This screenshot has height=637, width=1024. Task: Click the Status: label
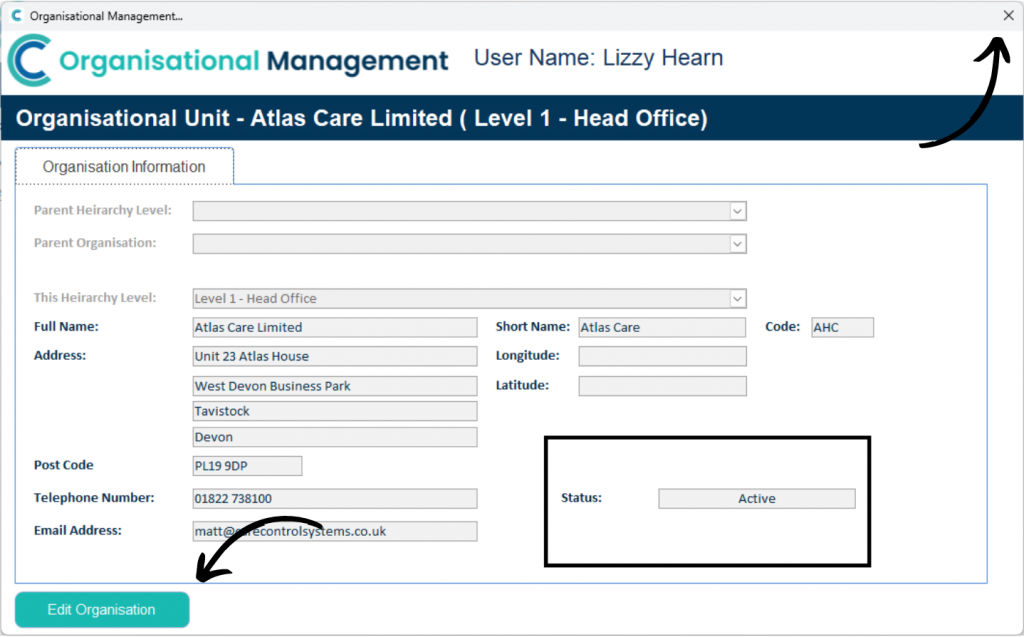581,498
